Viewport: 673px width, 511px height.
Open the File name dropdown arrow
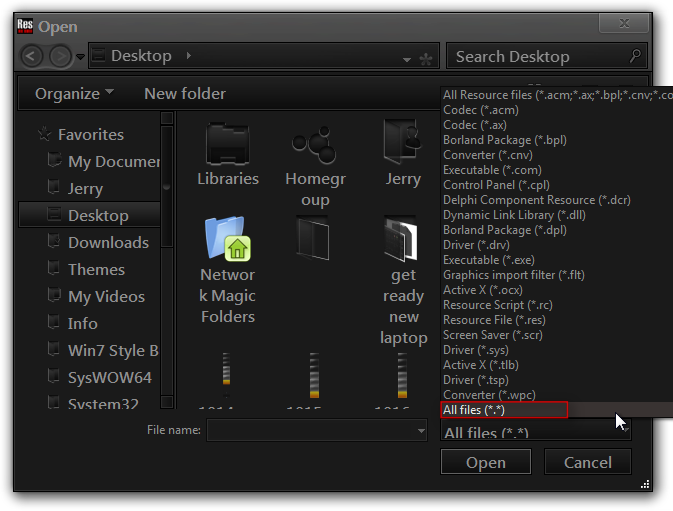[421, 431]
